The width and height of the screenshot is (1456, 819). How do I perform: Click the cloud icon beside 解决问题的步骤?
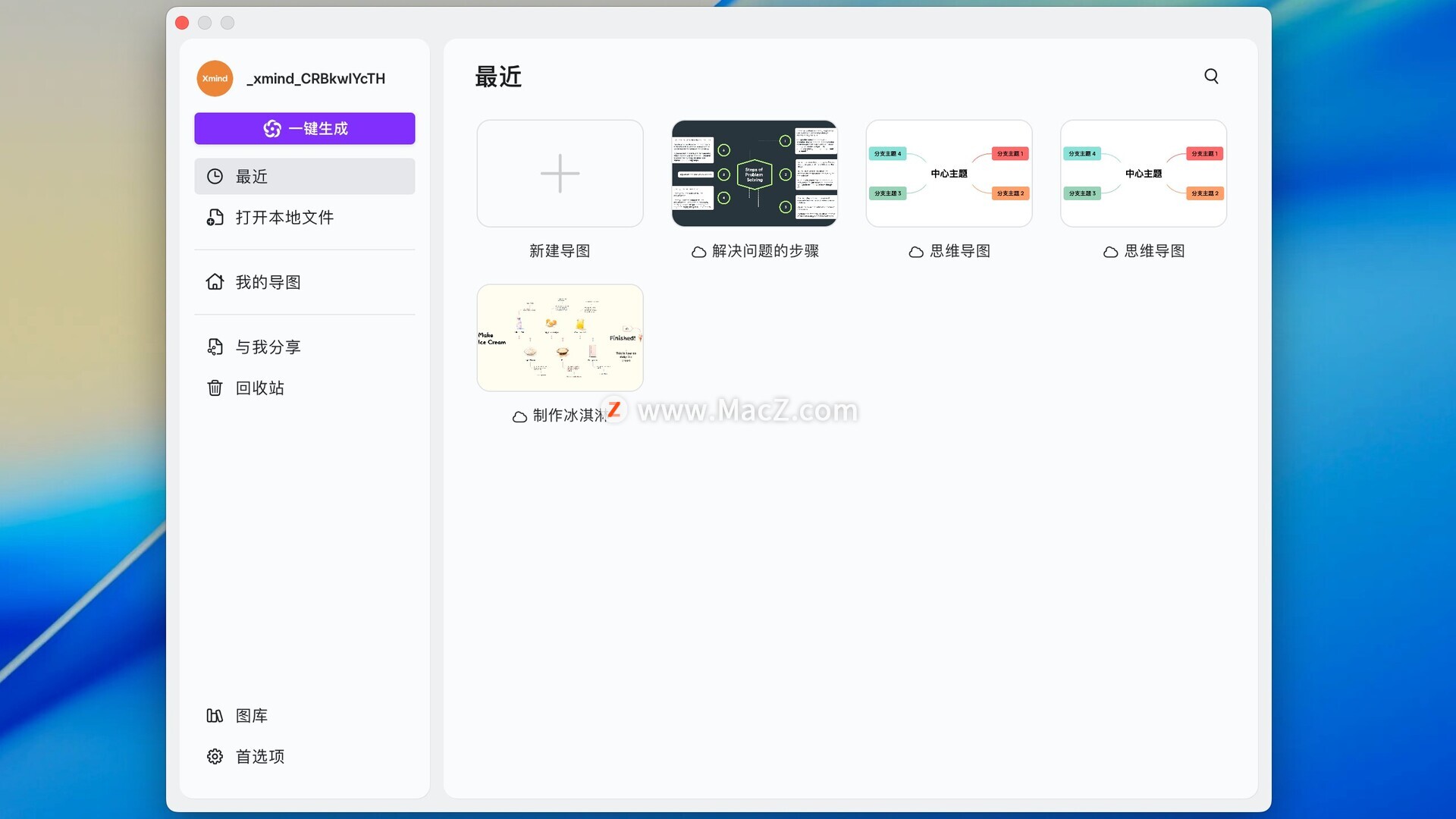coord(698,252)
